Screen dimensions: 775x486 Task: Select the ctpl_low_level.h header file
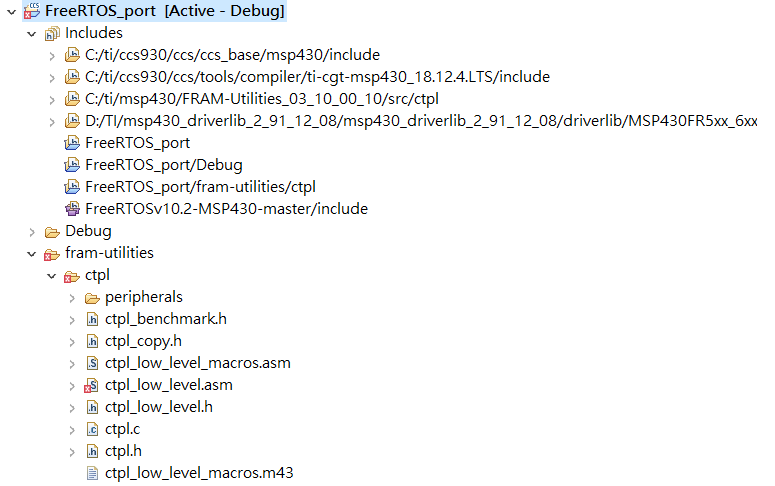158,407
